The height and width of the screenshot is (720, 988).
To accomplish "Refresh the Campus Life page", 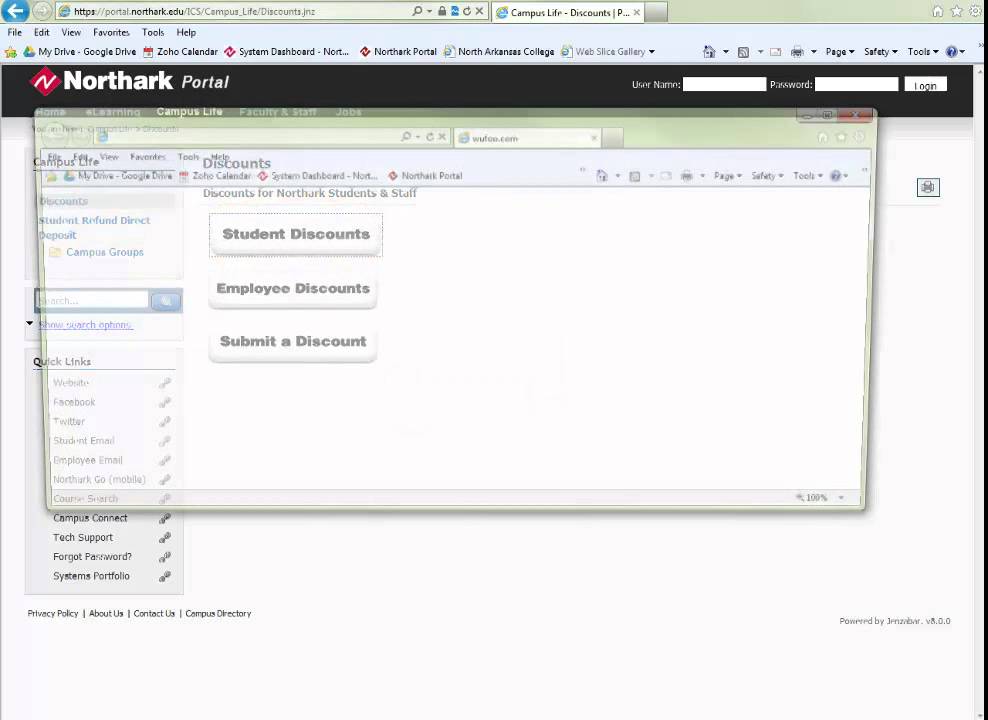I will [466, 11].
